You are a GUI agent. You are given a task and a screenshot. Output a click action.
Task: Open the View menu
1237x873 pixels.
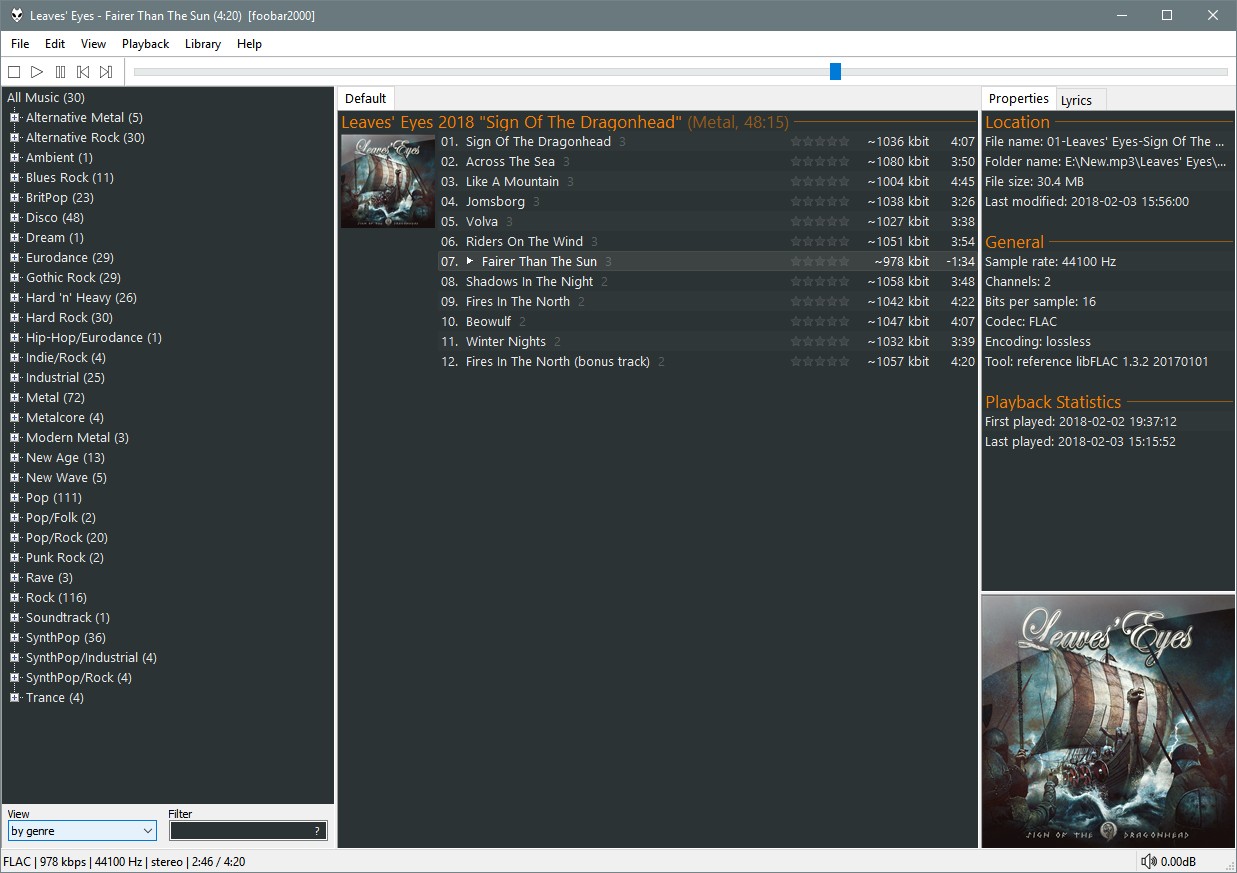pos(93,44)
